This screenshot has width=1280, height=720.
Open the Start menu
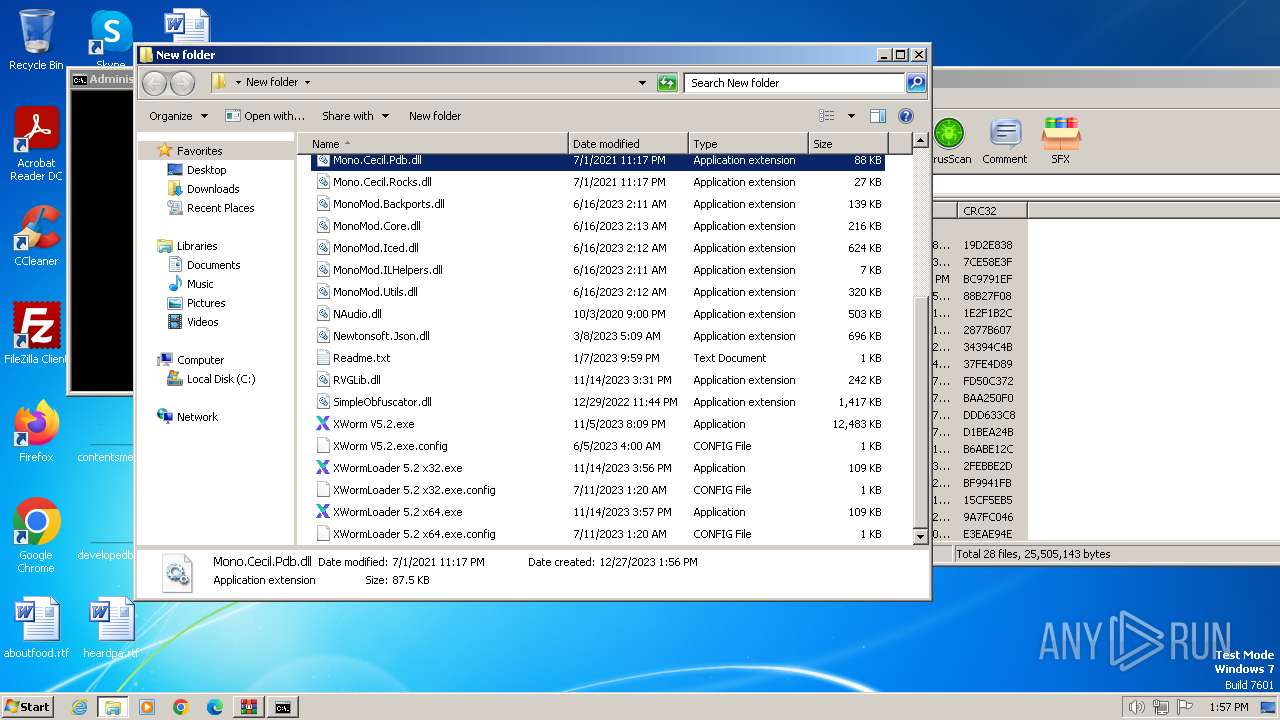coord(28,707)
